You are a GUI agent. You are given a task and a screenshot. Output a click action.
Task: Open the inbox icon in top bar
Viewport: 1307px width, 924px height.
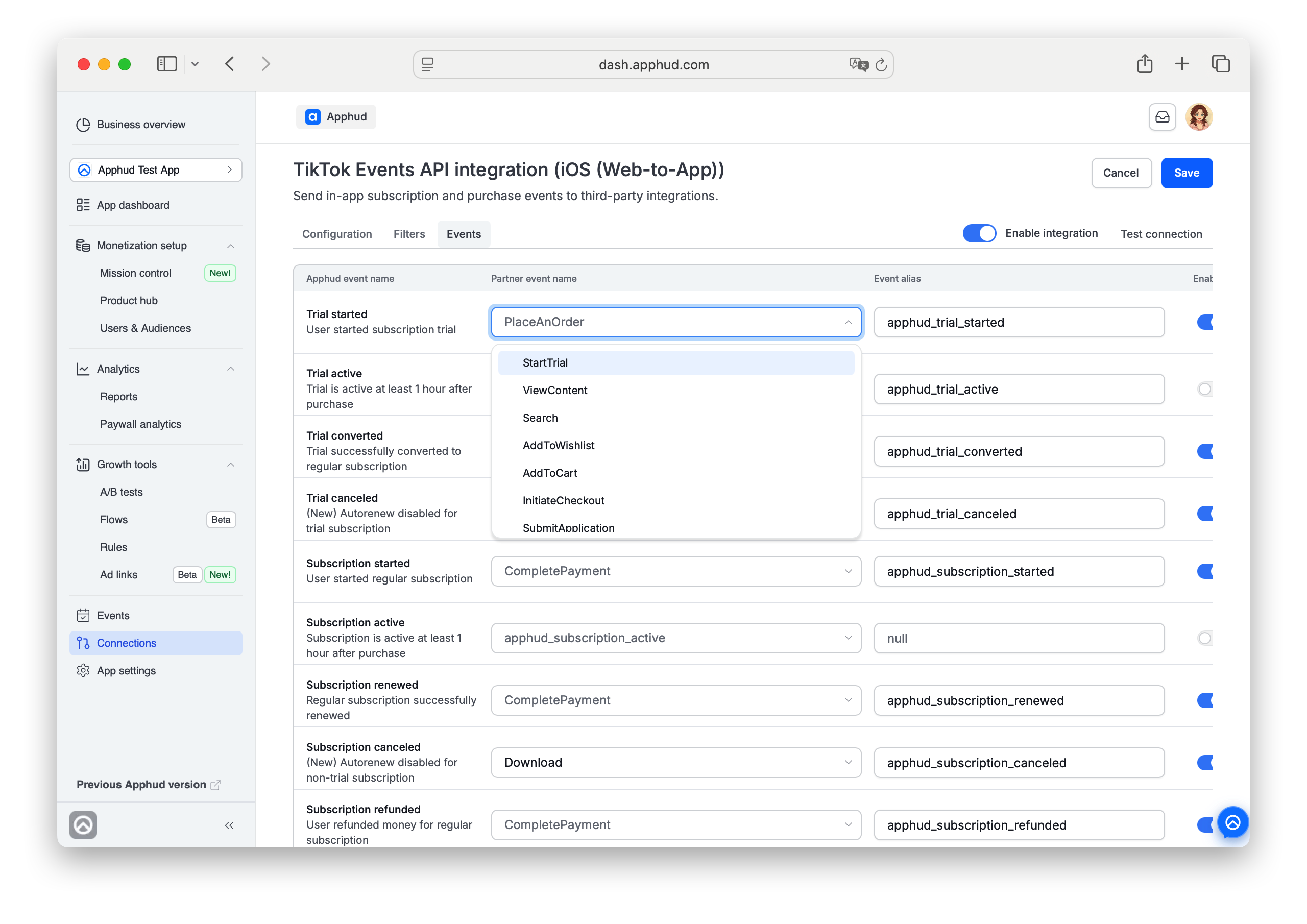click(1162, 117)
